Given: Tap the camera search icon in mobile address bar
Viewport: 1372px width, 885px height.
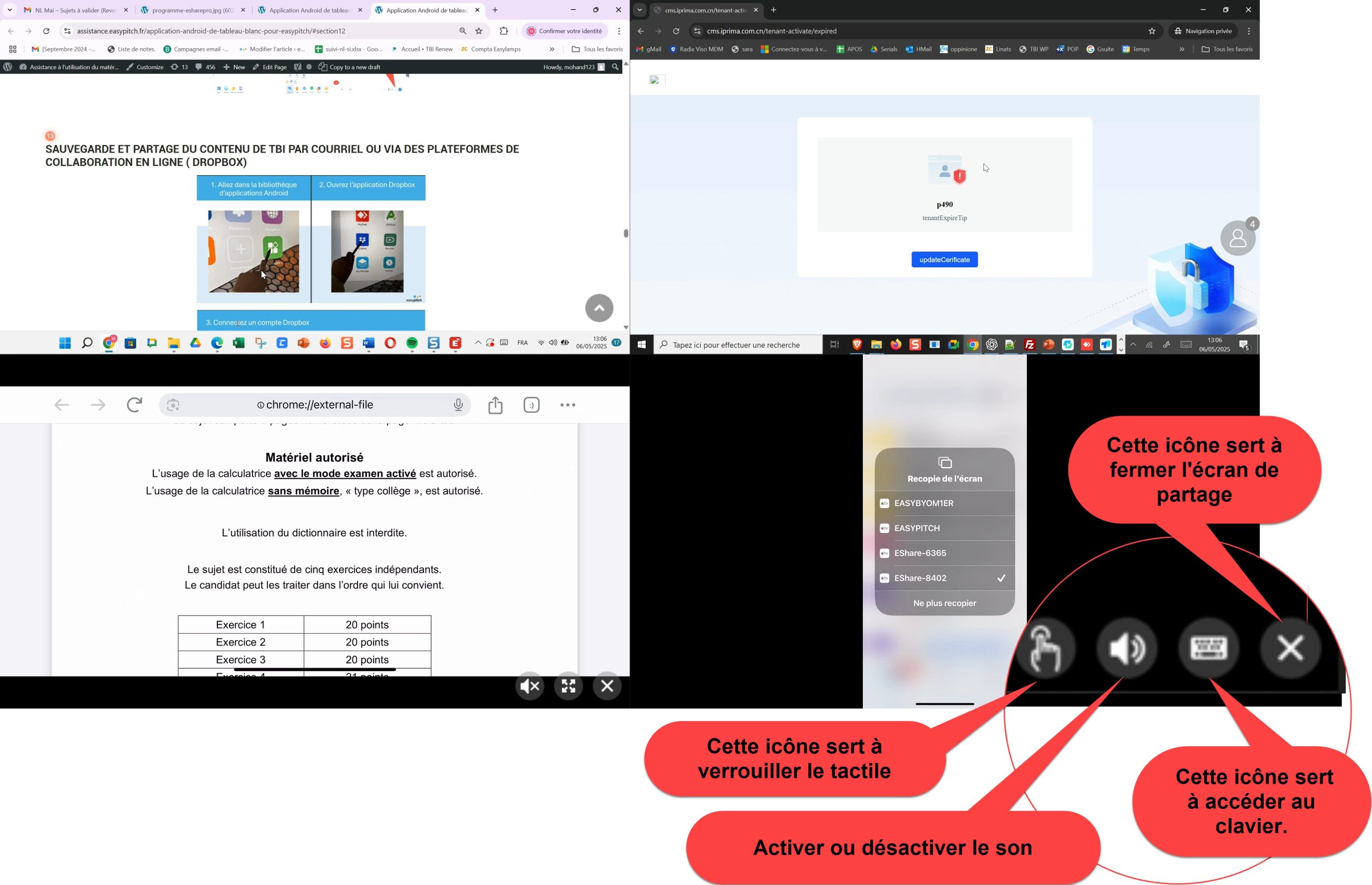Looking at the screenshot, I should tap(174, 406).
